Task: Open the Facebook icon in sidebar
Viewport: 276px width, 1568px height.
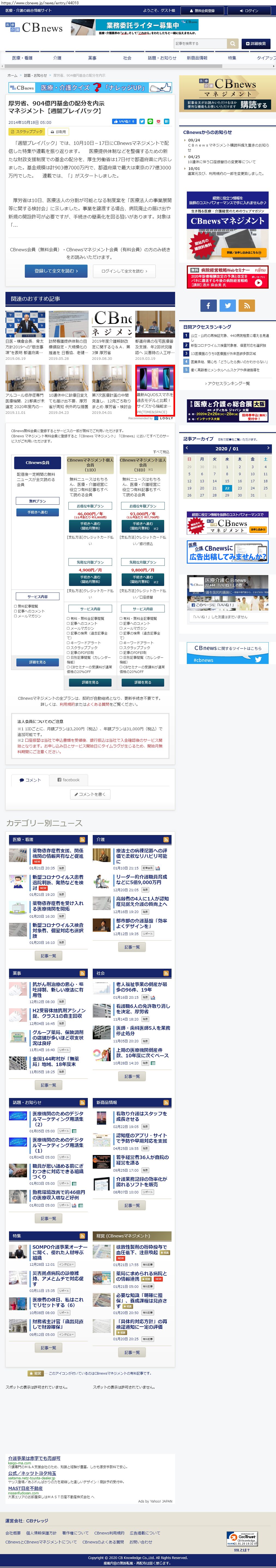Action: click(x=208, y=306)
